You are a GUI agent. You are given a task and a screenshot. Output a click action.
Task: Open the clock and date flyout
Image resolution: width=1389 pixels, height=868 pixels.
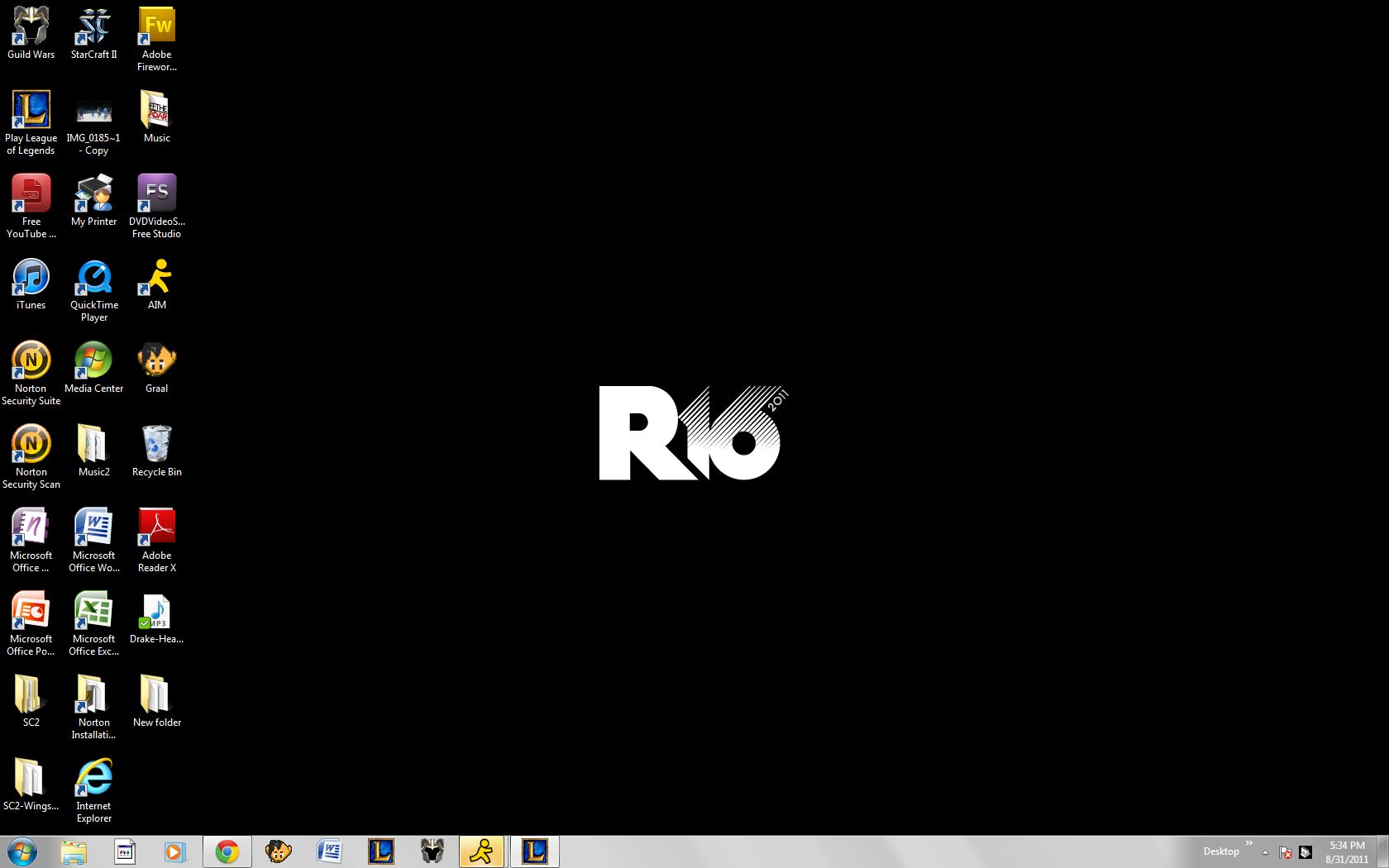pos(1346,852)
